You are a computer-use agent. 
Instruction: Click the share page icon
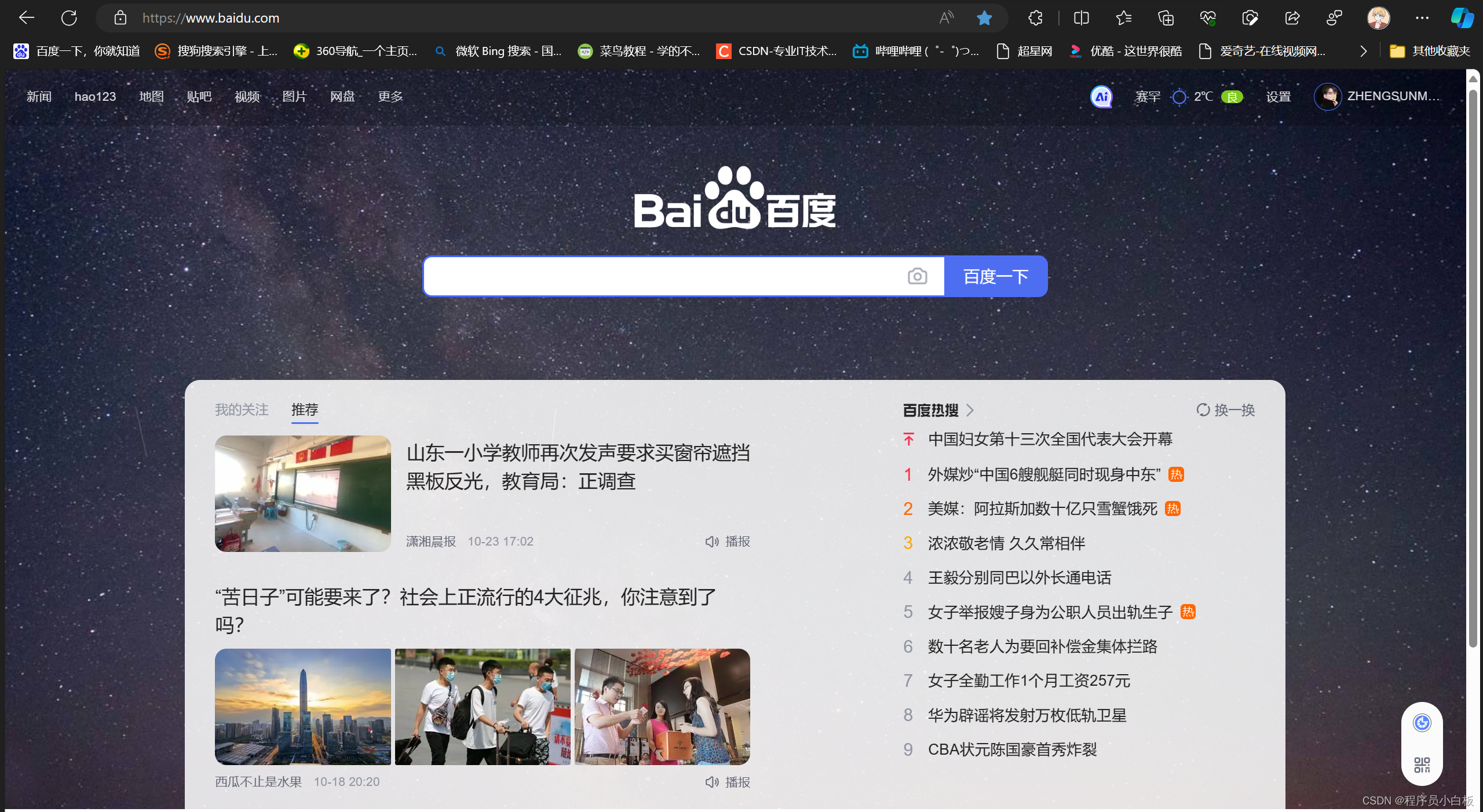[1292, 18]
